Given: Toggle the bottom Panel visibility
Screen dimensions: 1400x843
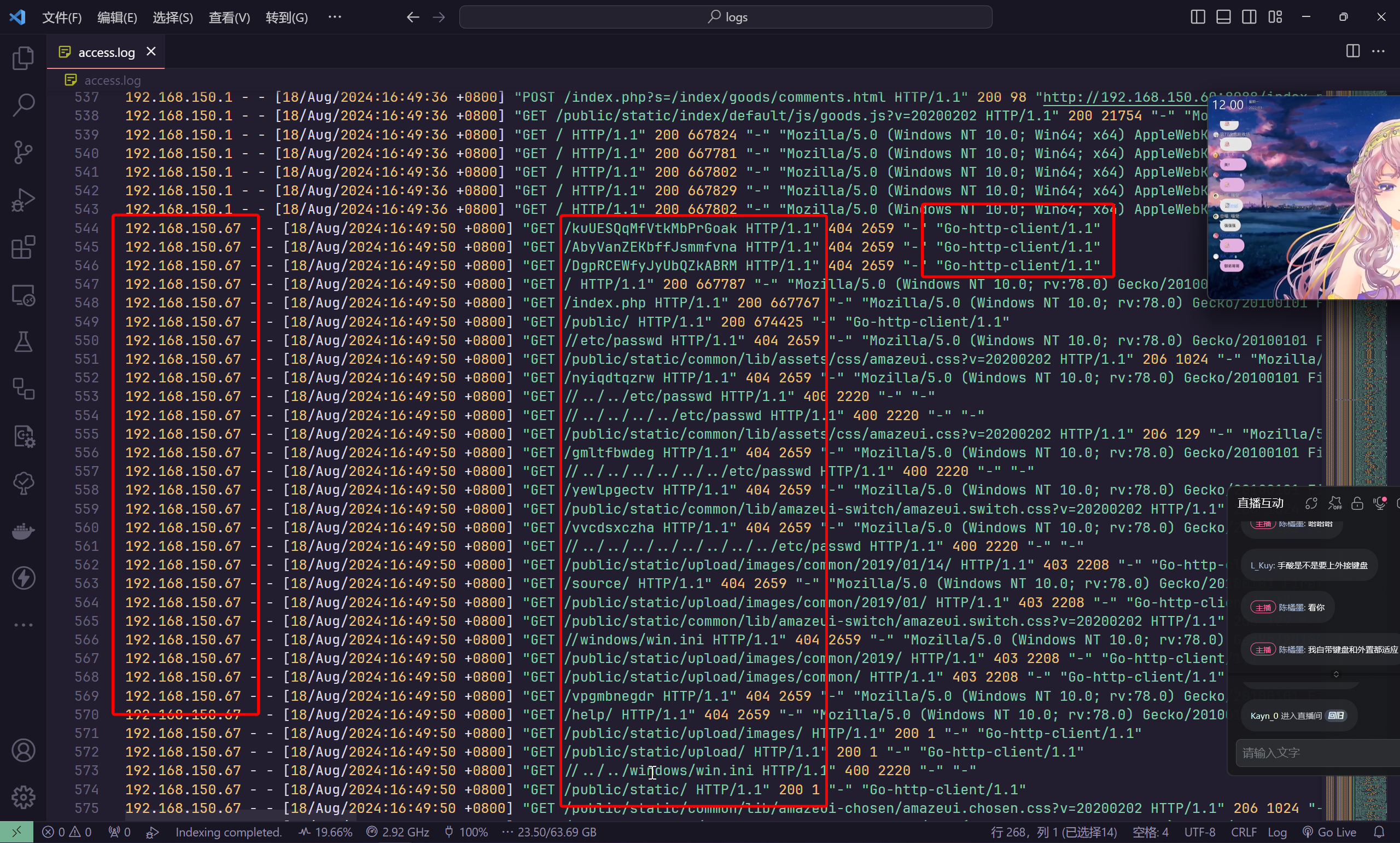Looking at the screenshot, I should (x=1223, y=17).
